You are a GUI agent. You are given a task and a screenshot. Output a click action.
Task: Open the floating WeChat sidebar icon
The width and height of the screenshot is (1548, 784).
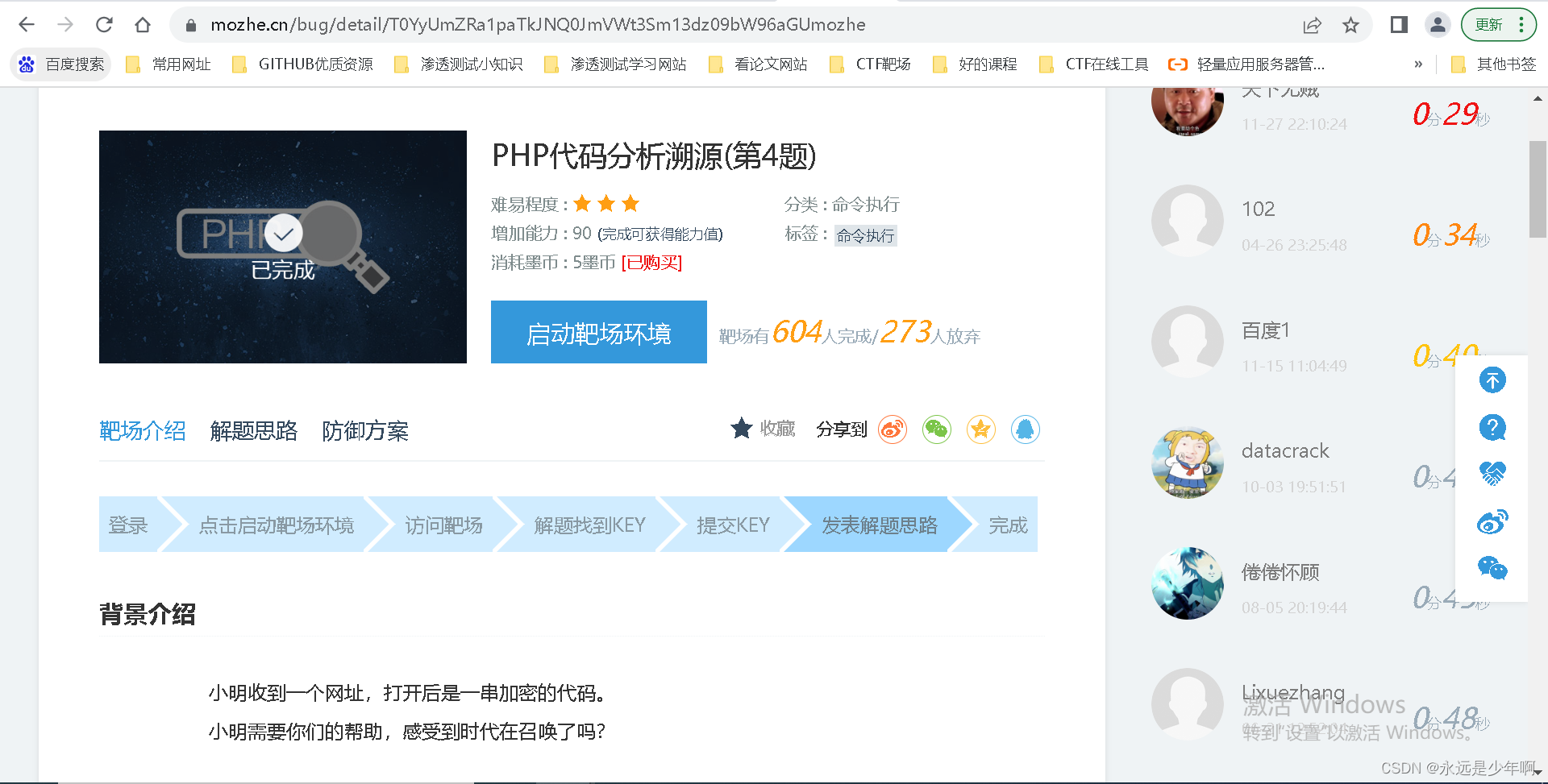1492,568
